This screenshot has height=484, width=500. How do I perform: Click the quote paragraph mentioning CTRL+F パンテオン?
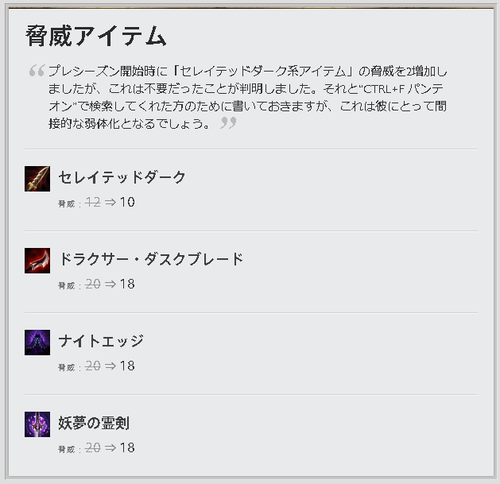[248, 97]
